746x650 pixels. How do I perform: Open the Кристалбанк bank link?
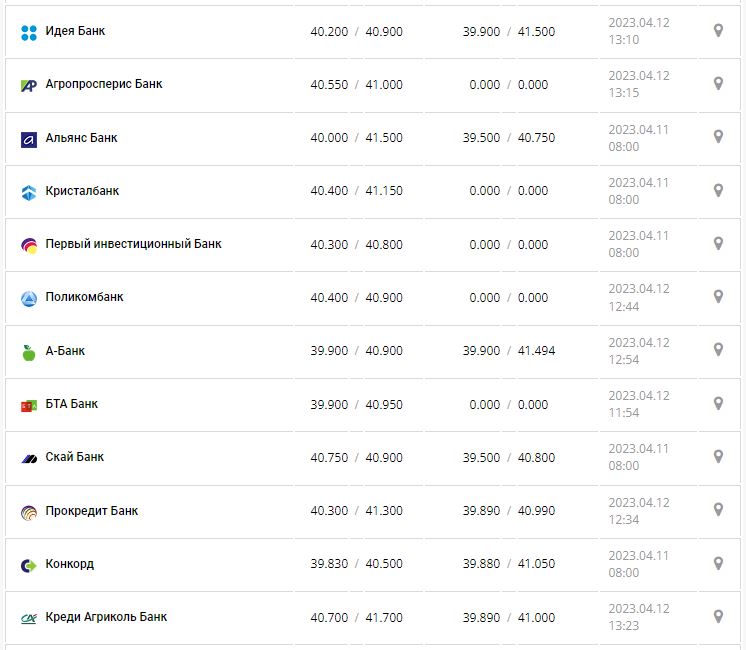coord(82,190)
